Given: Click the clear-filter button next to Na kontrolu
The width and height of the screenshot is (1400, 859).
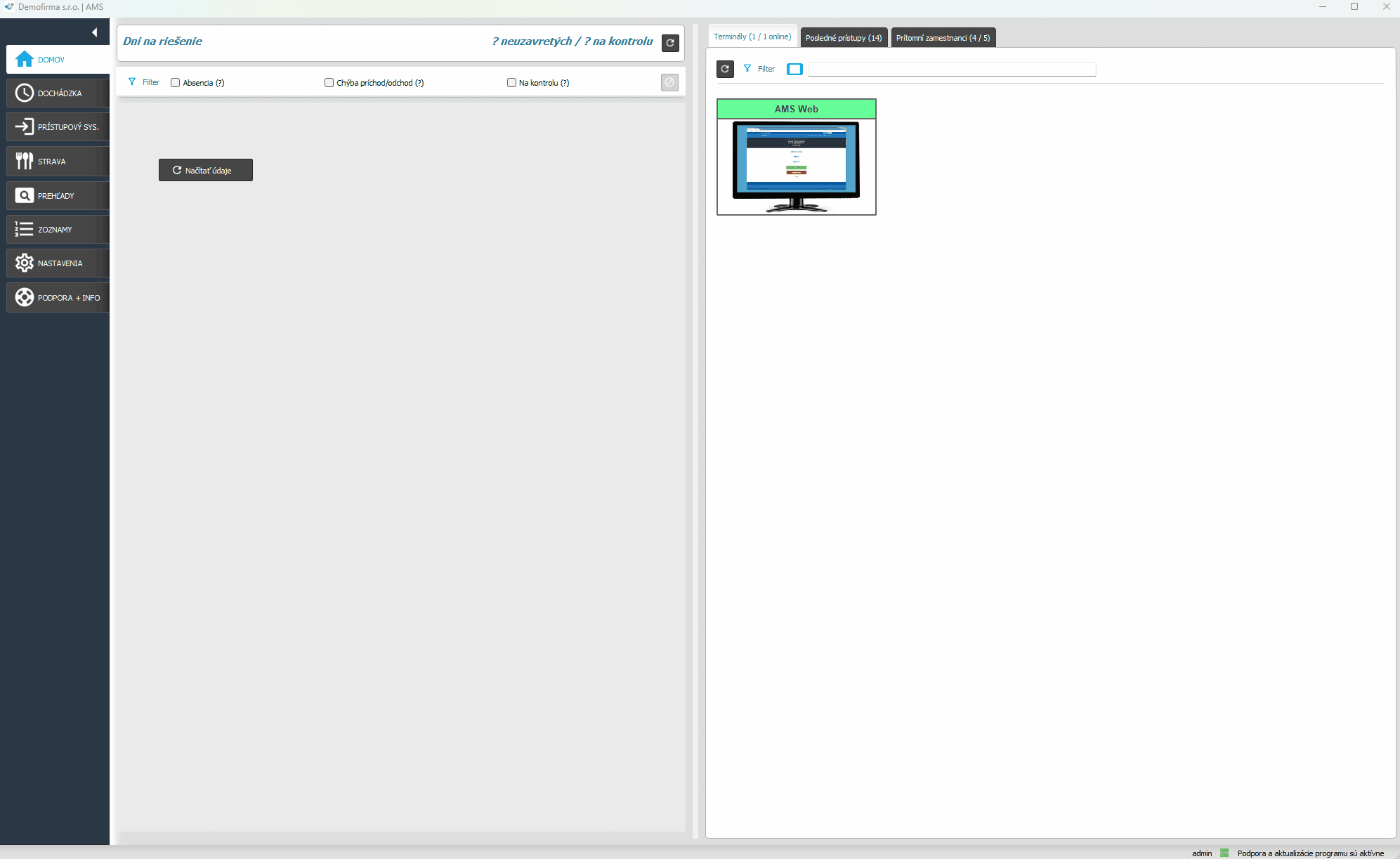Looking at the screenshot, I should (x=669, y=83).
